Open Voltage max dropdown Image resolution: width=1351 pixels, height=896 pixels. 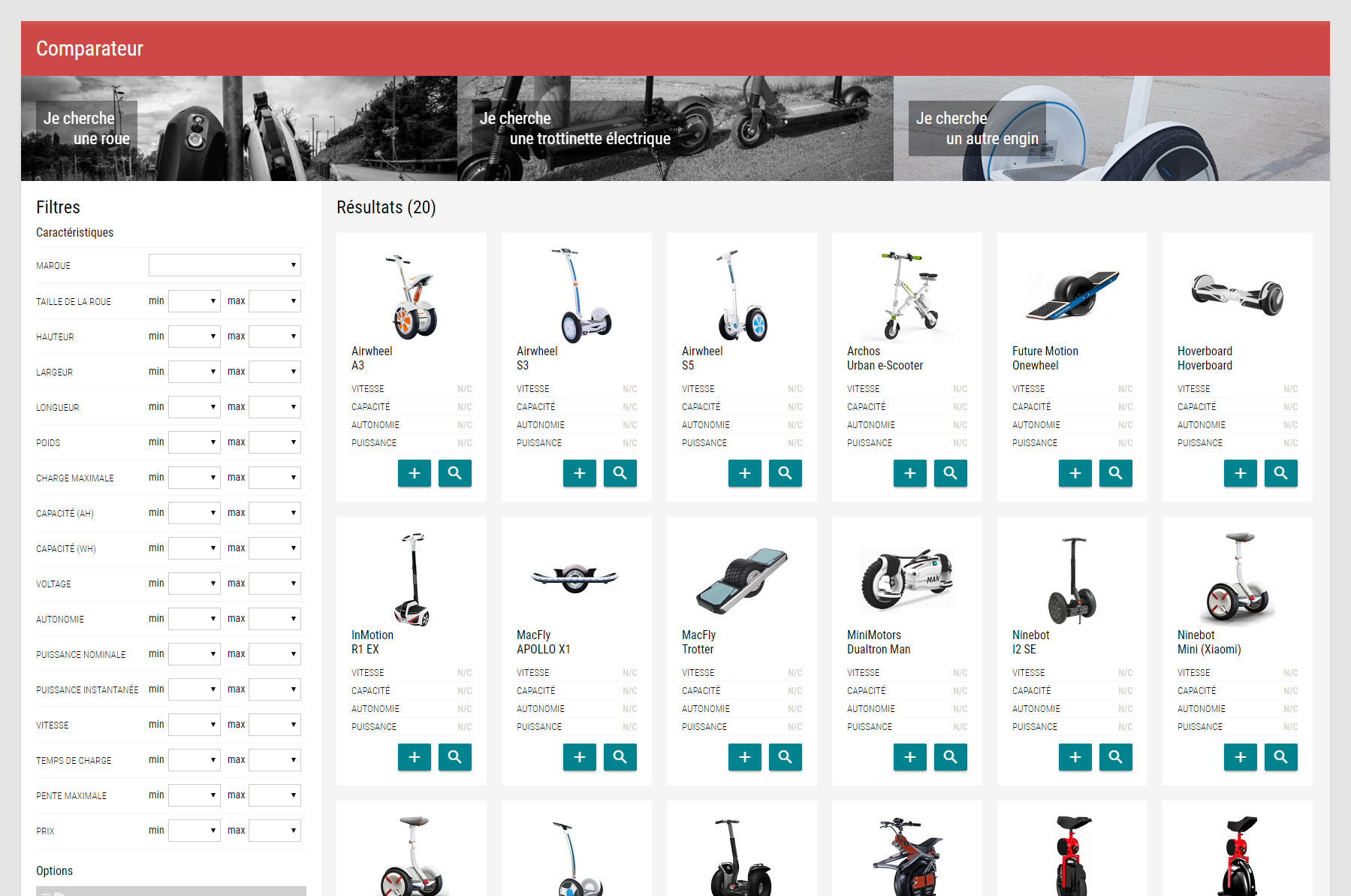(275, 584)
